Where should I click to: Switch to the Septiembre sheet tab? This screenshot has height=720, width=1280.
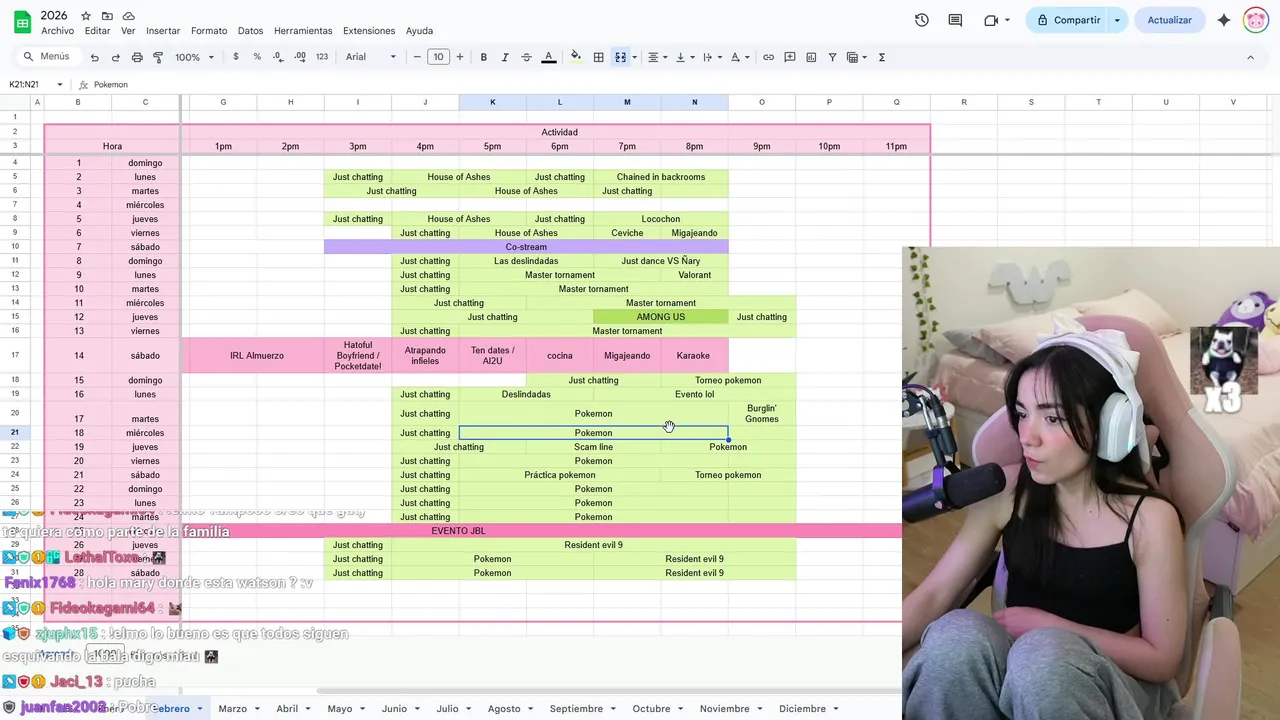pyautogui.click(x=576, y=708)
